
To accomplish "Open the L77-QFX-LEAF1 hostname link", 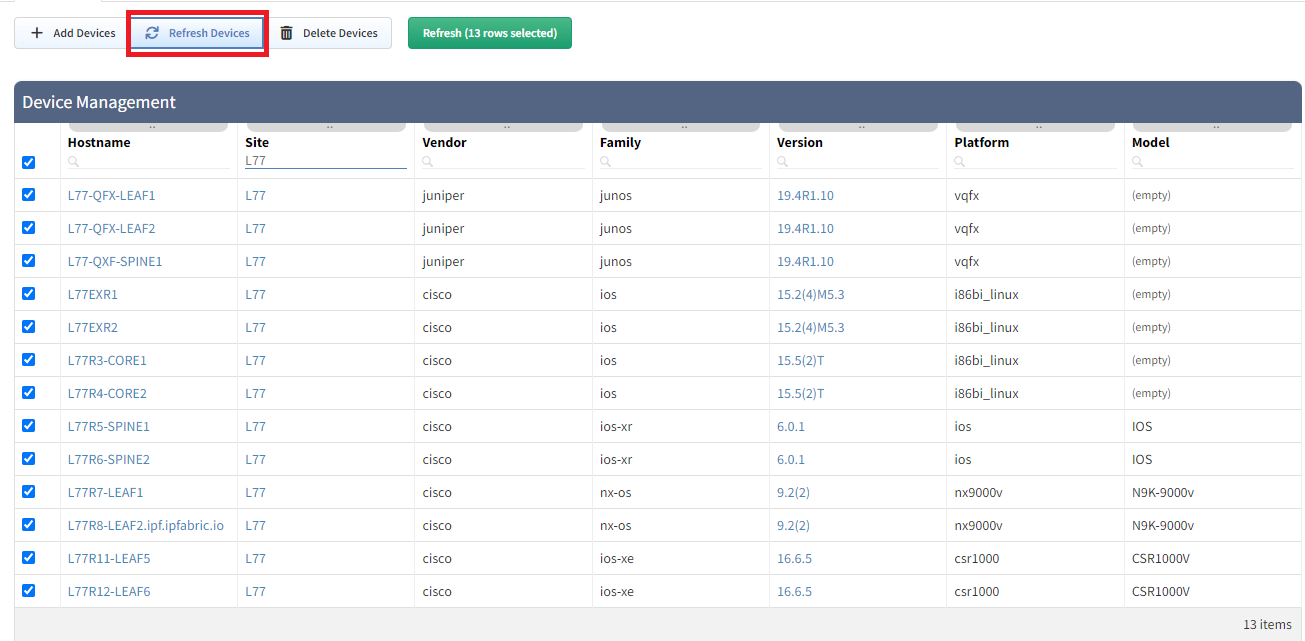I will pyautogui.click(x=112, y=195).
